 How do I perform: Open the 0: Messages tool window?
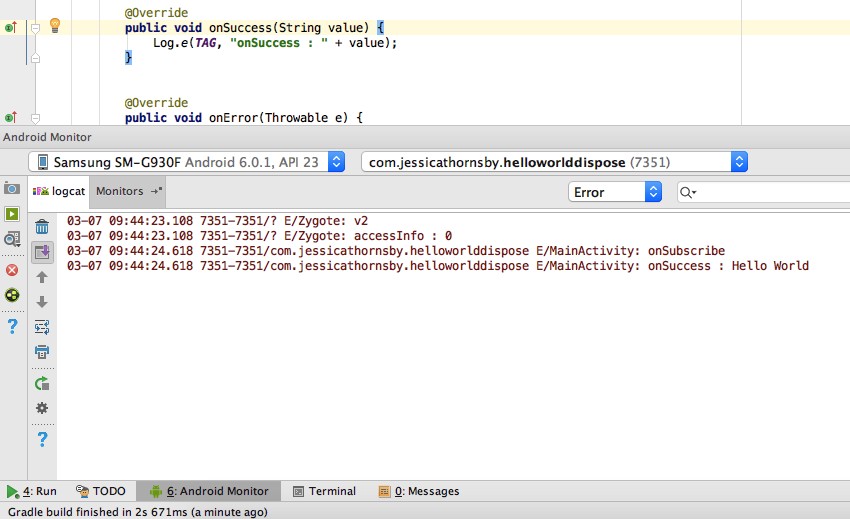click(418, 491)
